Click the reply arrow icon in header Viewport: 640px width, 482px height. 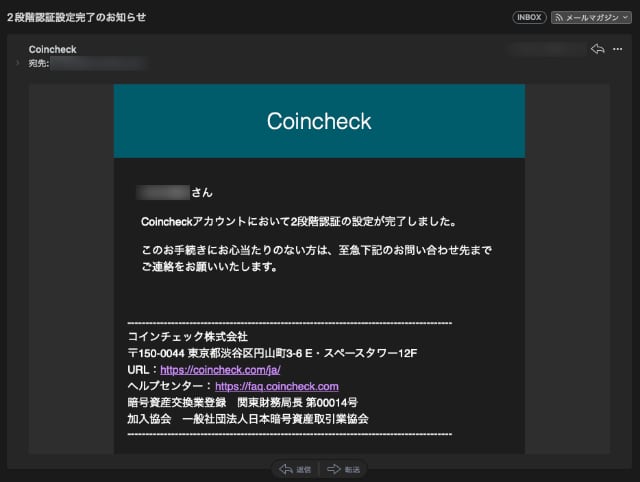pyautogui.click(x=598, y=49)
